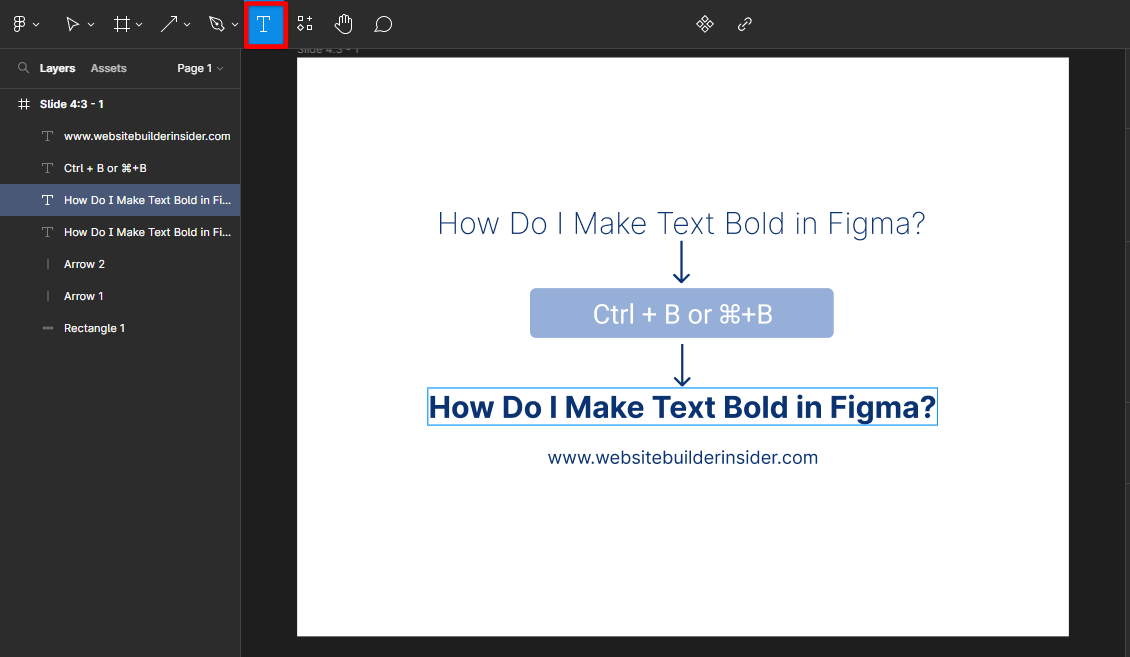The height and width of the screenshot is (657, 1130).
Task: Switch to the Layers tab
Action: tap(57, 68)
